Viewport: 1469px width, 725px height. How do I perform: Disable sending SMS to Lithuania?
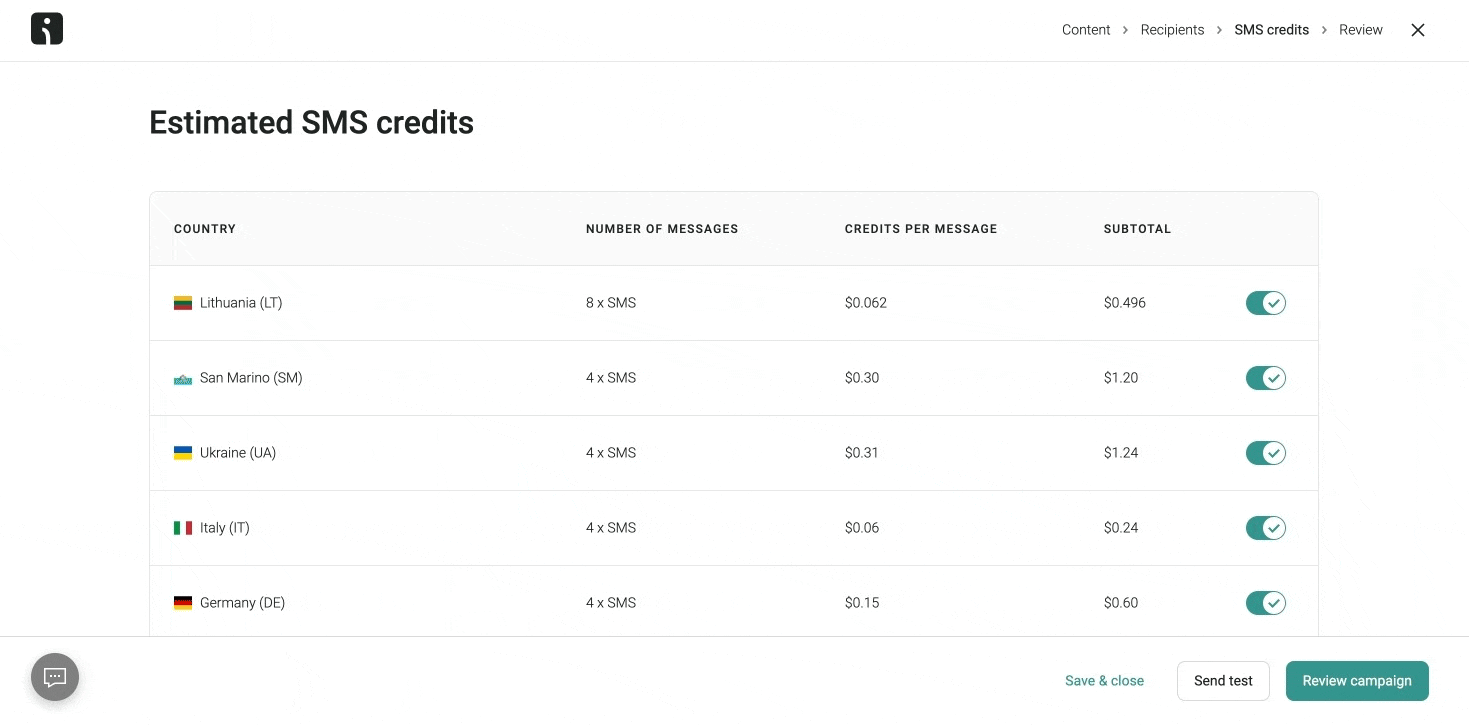tap(1265, 302)
